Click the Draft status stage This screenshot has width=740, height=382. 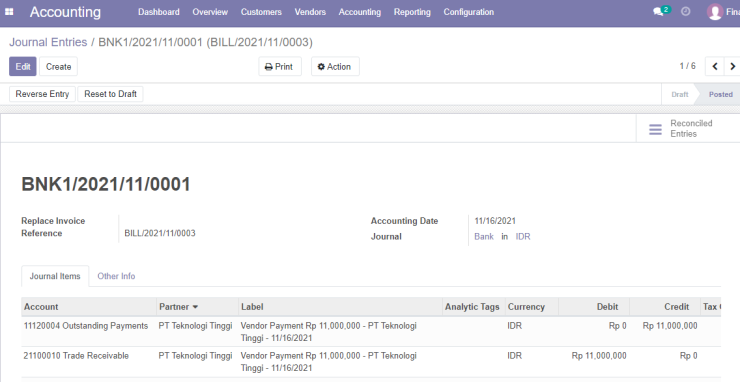coord(680,94)
